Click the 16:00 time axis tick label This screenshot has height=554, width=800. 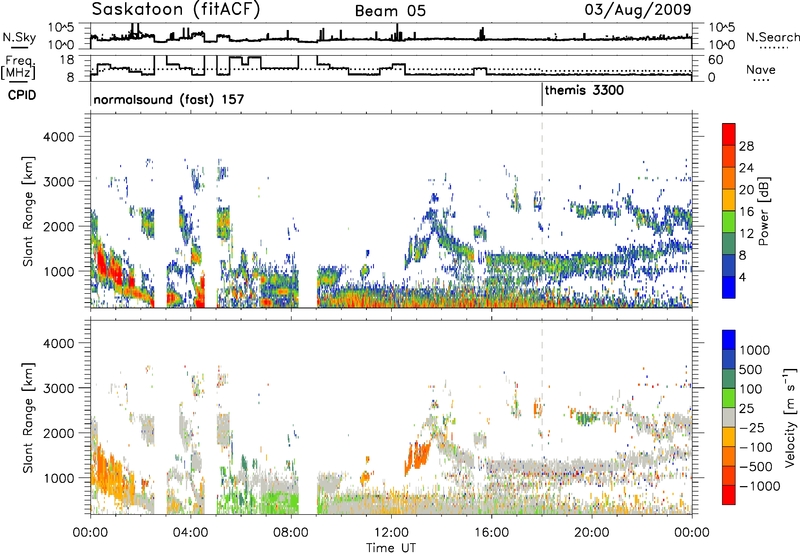491,533
